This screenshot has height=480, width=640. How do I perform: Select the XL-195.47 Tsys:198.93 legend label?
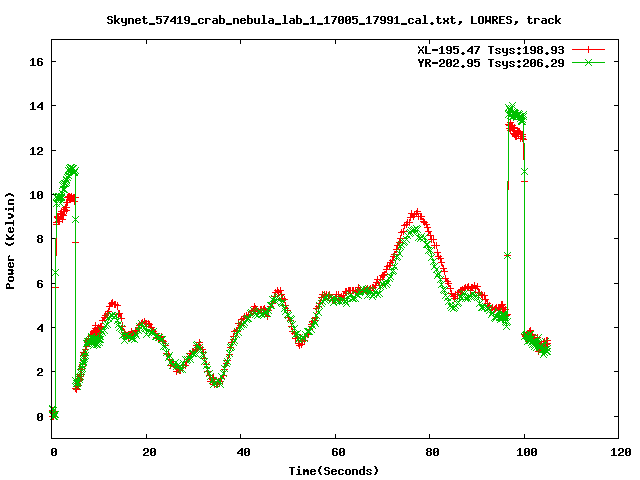point(491,50)
